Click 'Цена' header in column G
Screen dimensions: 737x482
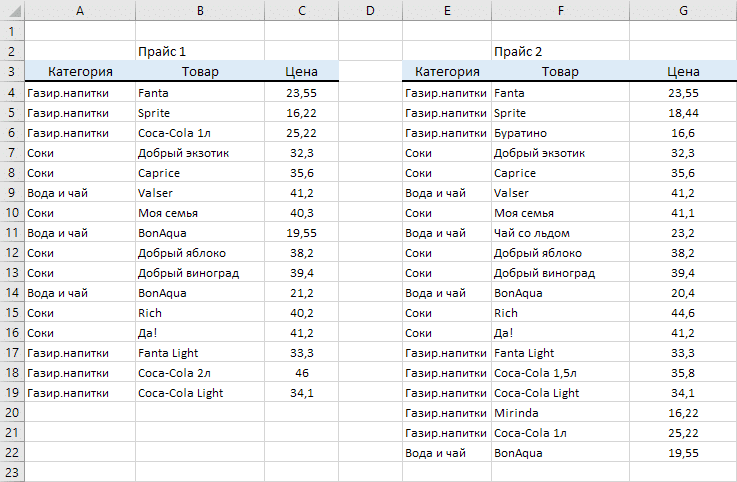[x=683, y=71]
